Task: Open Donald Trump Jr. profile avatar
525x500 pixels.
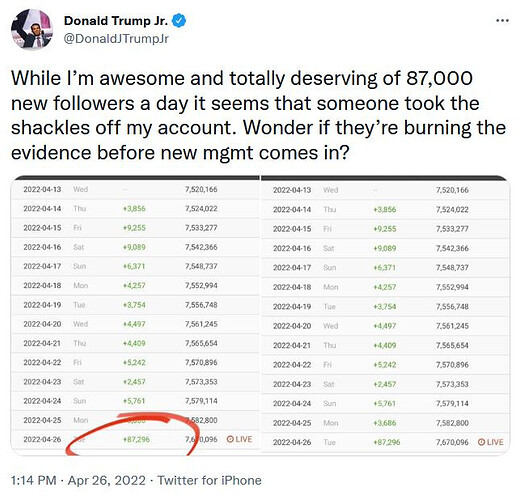Action: click(x=32, y=30)
